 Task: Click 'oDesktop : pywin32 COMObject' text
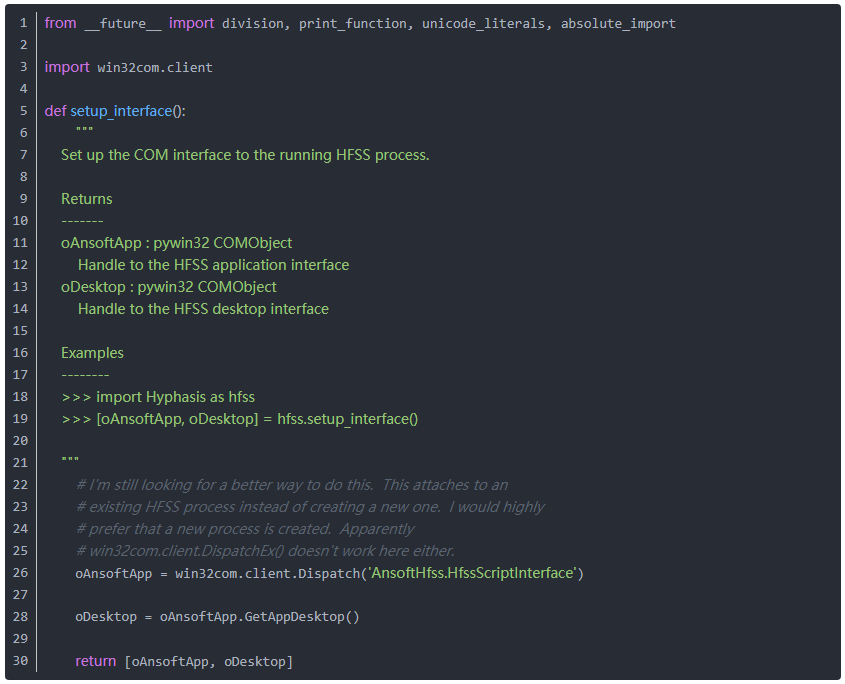coord(169,287)
